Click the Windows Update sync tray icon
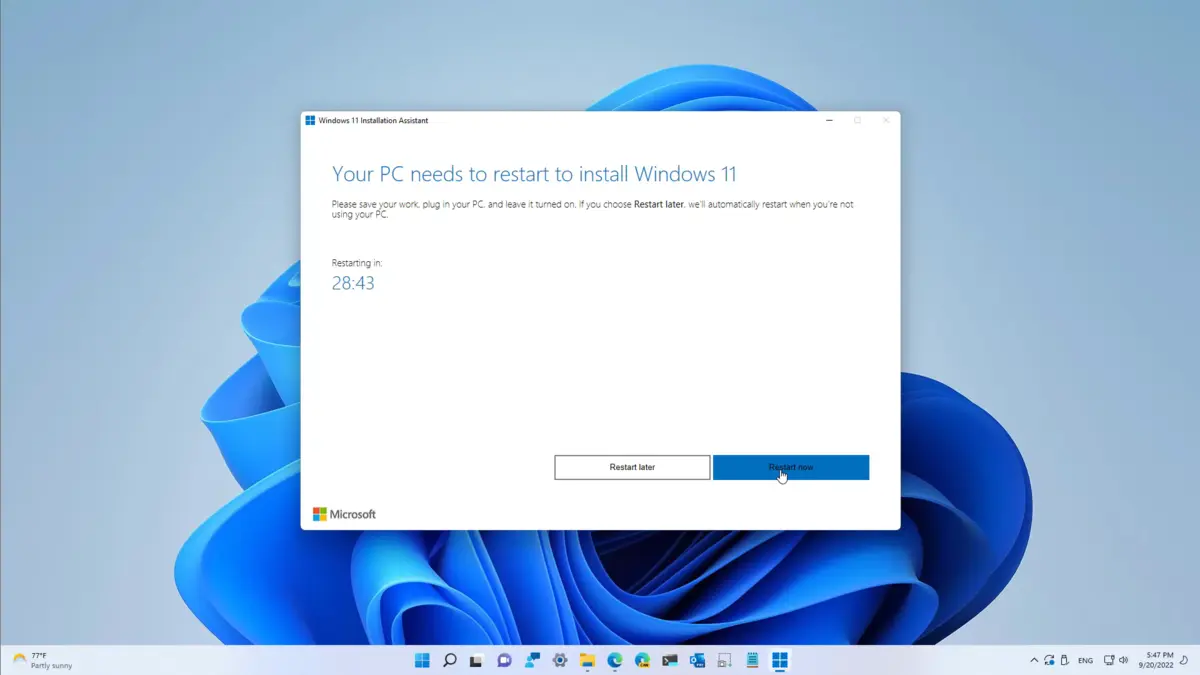This screenshot has width=1200, height=675. pyautogui.click(x=1049, y=660)
